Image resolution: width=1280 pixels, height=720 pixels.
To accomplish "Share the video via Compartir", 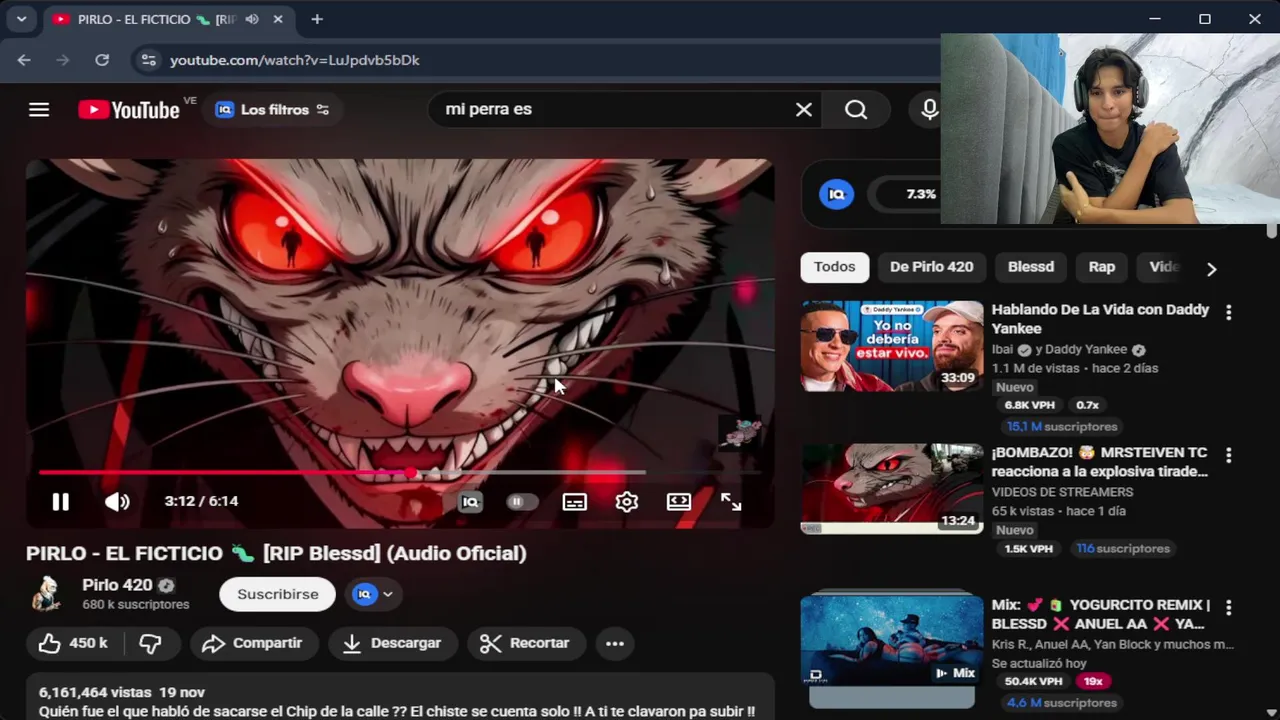I will coord(253,643).
